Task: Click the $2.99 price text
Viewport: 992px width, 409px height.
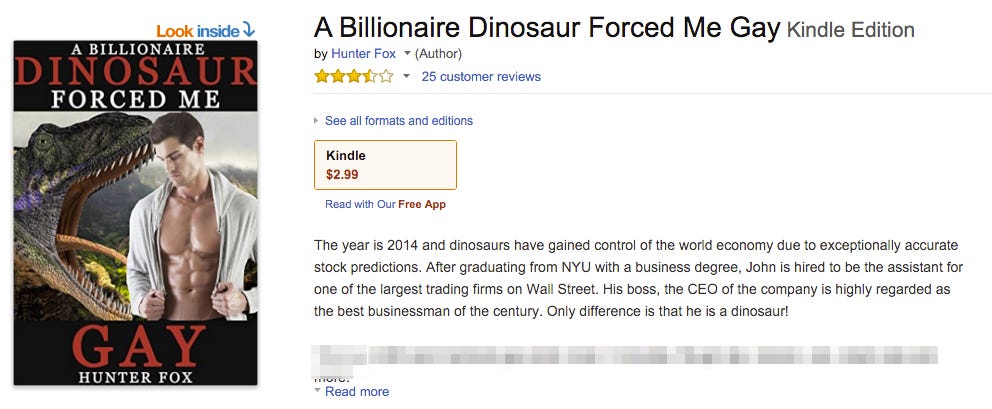Action: (342, 174)
